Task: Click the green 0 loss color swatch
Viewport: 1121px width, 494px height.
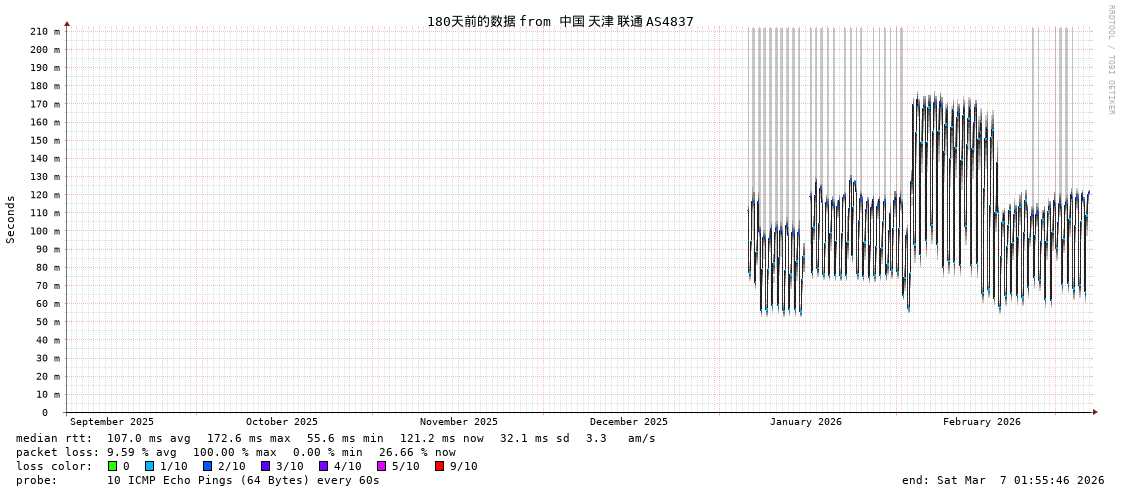Action: pos(113,466)
